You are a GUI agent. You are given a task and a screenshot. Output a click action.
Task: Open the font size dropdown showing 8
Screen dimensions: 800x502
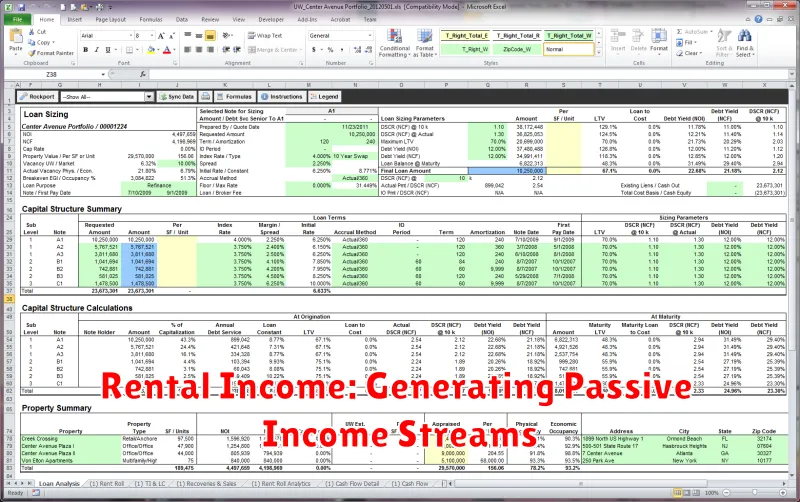[152, 36]
